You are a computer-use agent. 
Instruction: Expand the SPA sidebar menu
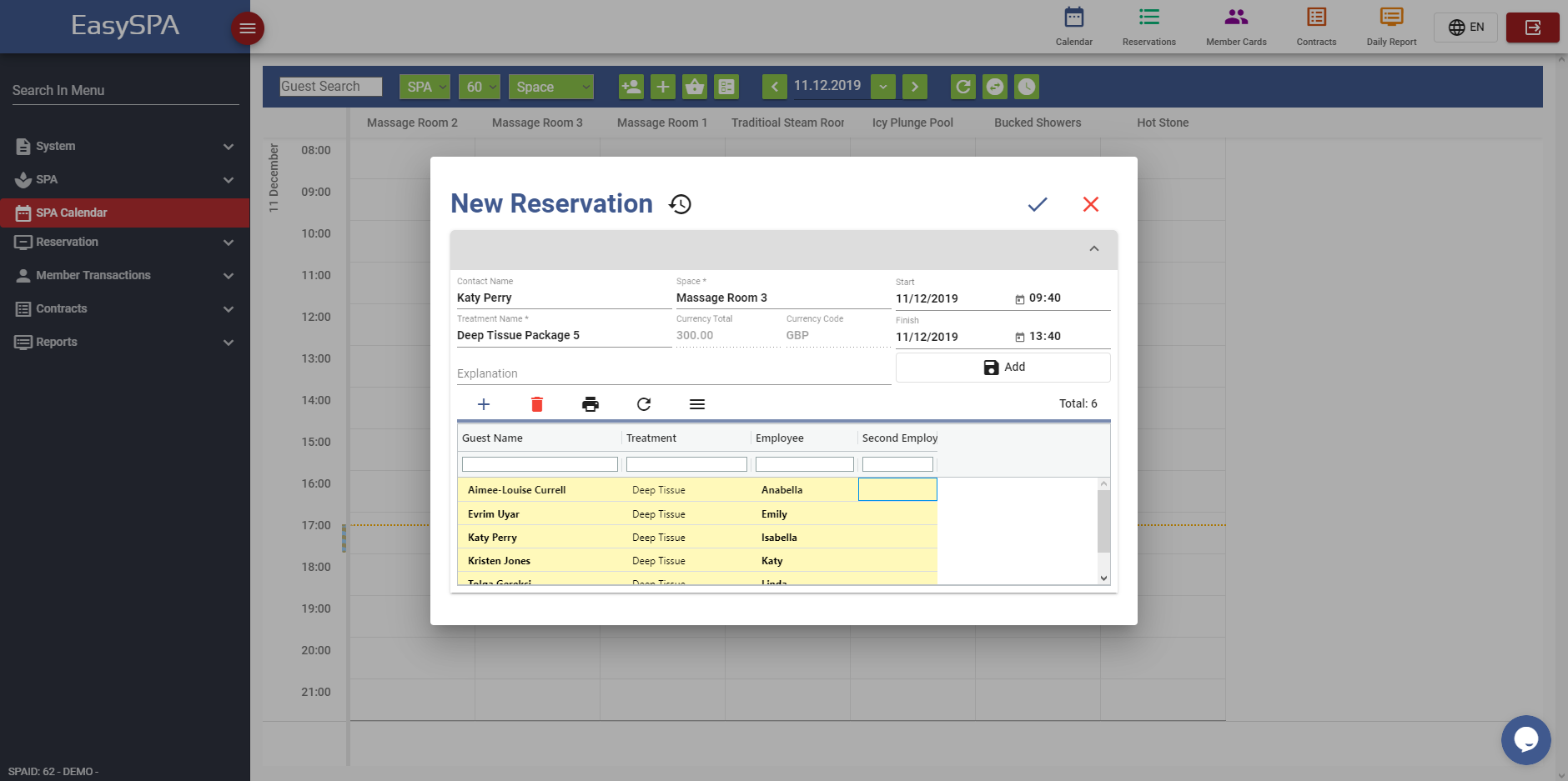pyautogui.click(x=125, y=179)
